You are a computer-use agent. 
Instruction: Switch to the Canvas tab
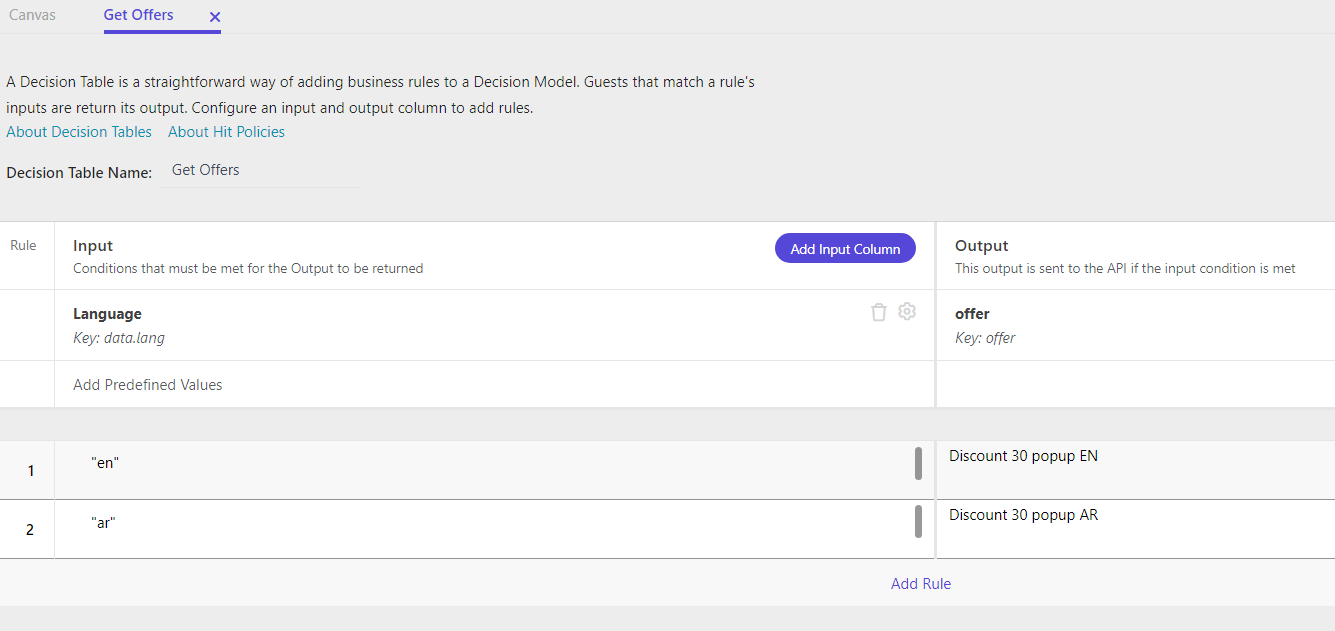32,15
